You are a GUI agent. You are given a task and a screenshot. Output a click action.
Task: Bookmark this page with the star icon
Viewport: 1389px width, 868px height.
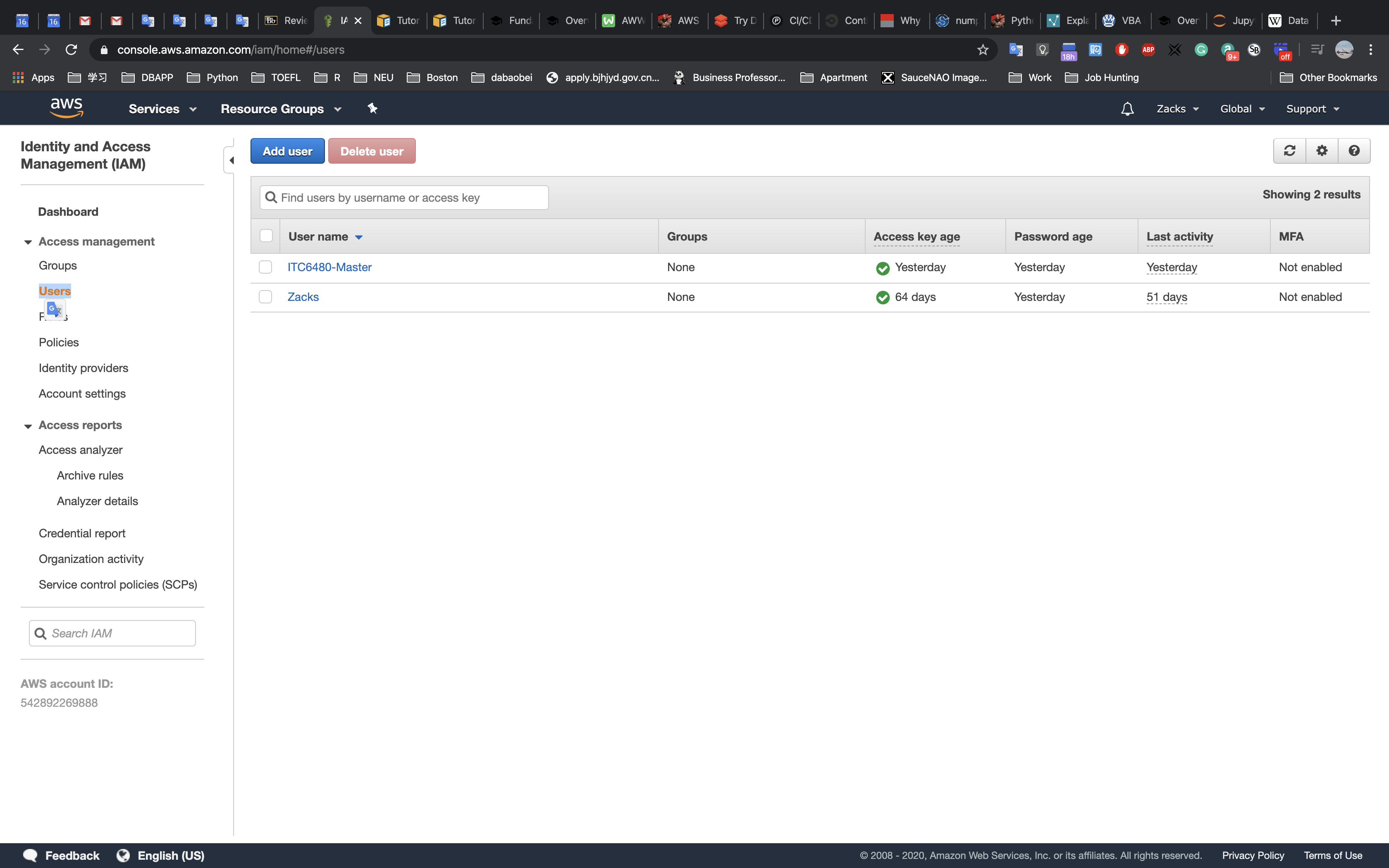pyautogui.click(x=983, y=50)
